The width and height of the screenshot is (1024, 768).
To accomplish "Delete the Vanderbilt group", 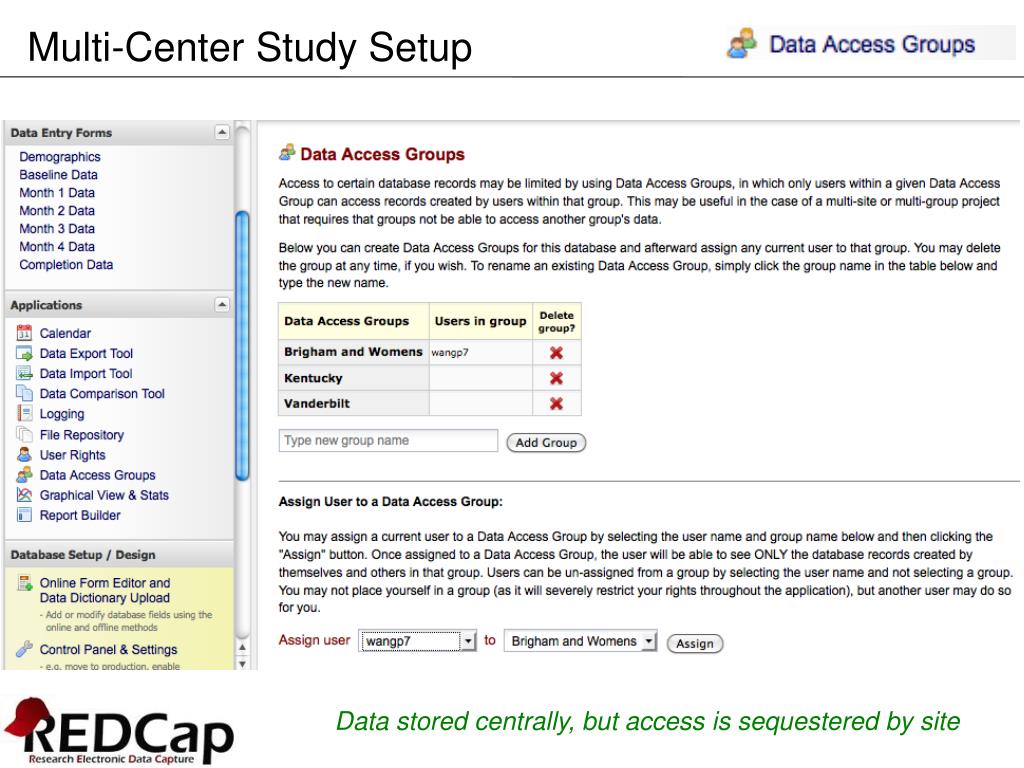I will click(x=556, y=404).
